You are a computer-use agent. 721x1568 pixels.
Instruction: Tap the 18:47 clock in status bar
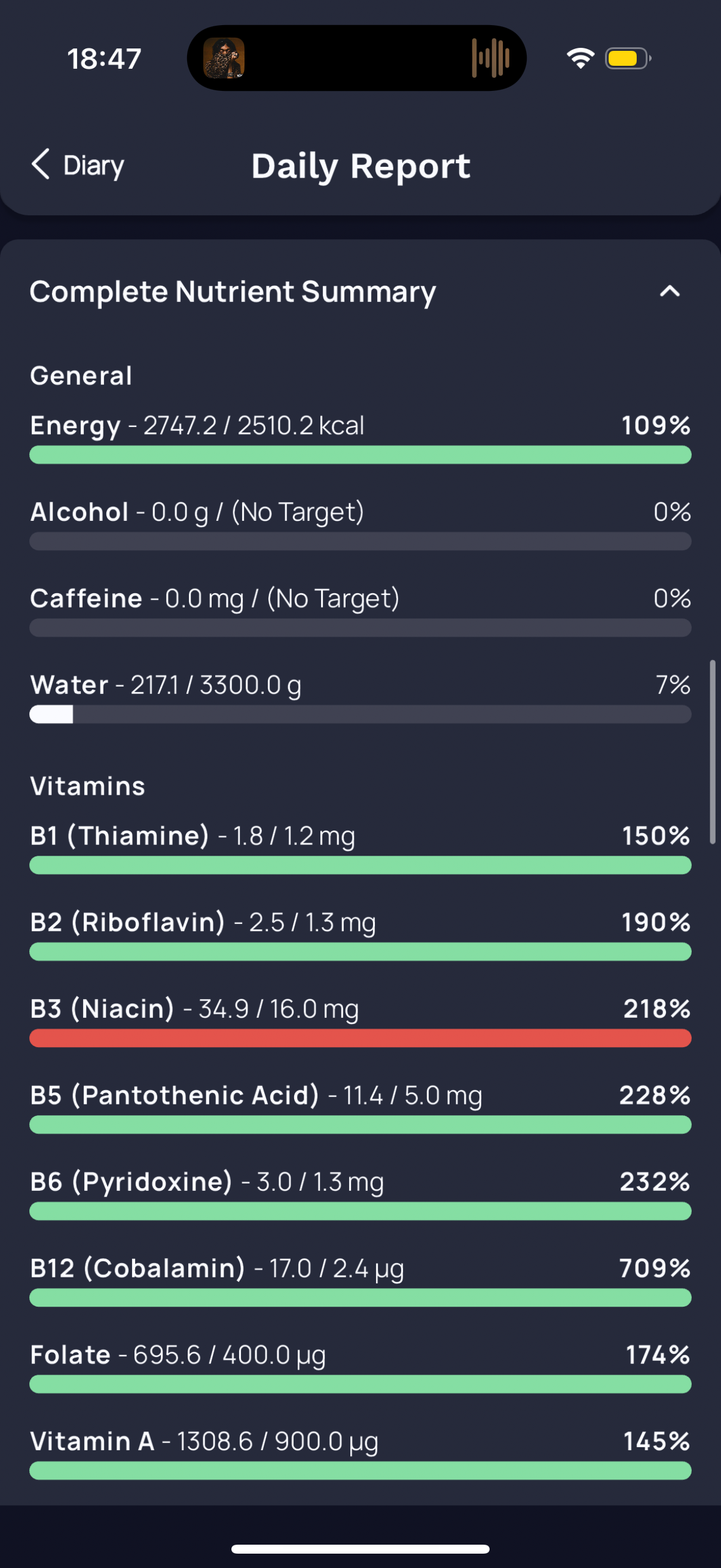(x=104, y=59)
